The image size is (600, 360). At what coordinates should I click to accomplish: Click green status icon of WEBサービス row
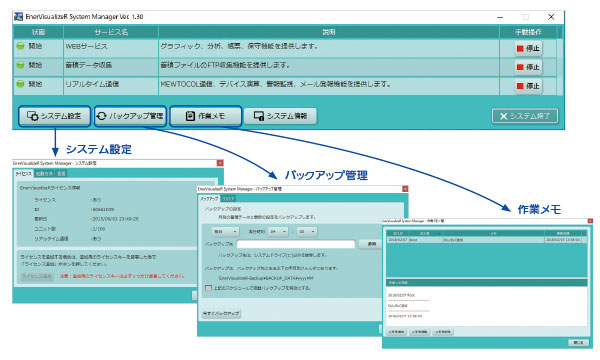[x=20, y=46]
